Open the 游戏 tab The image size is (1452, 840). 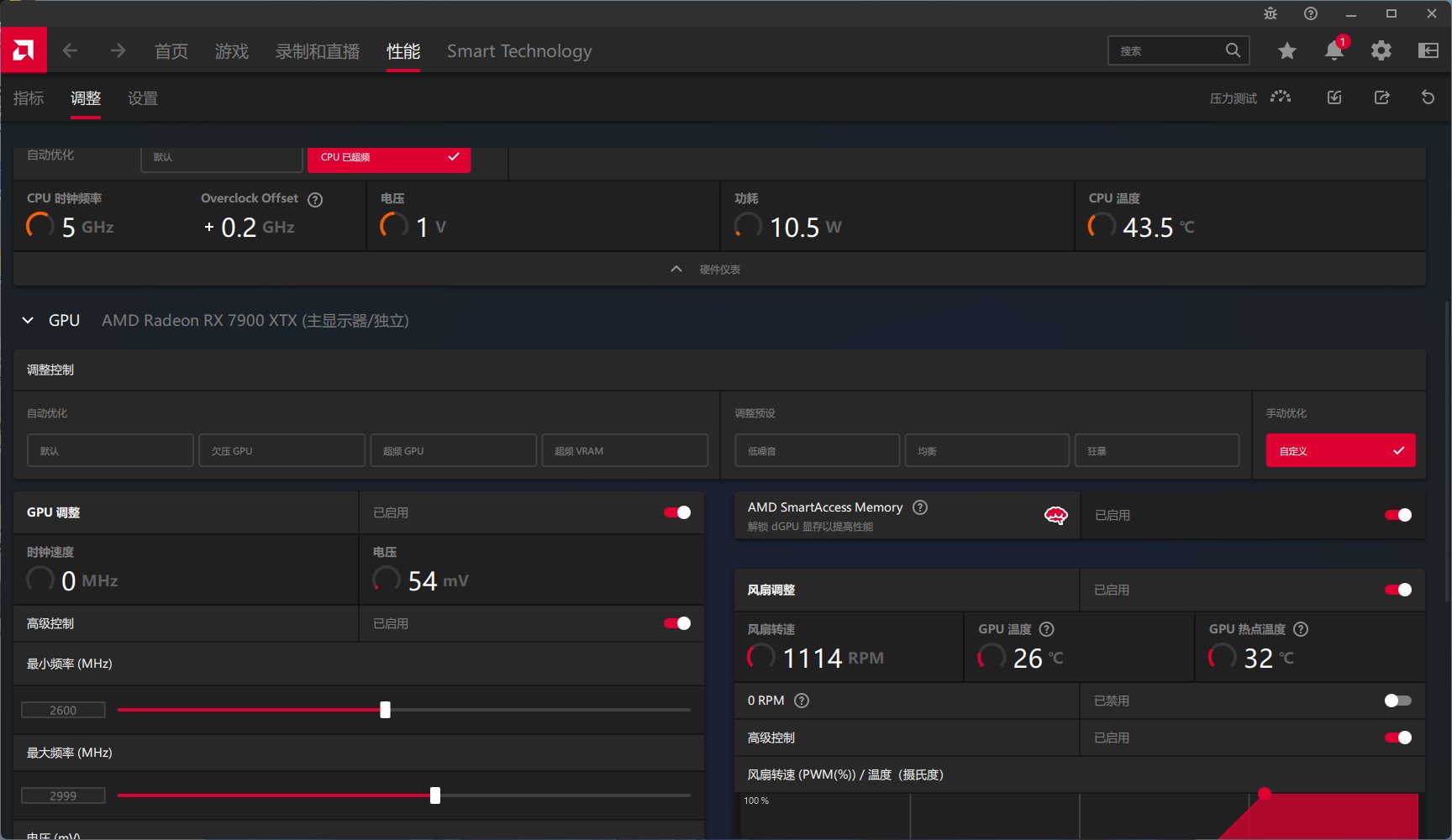click(232, 51)
